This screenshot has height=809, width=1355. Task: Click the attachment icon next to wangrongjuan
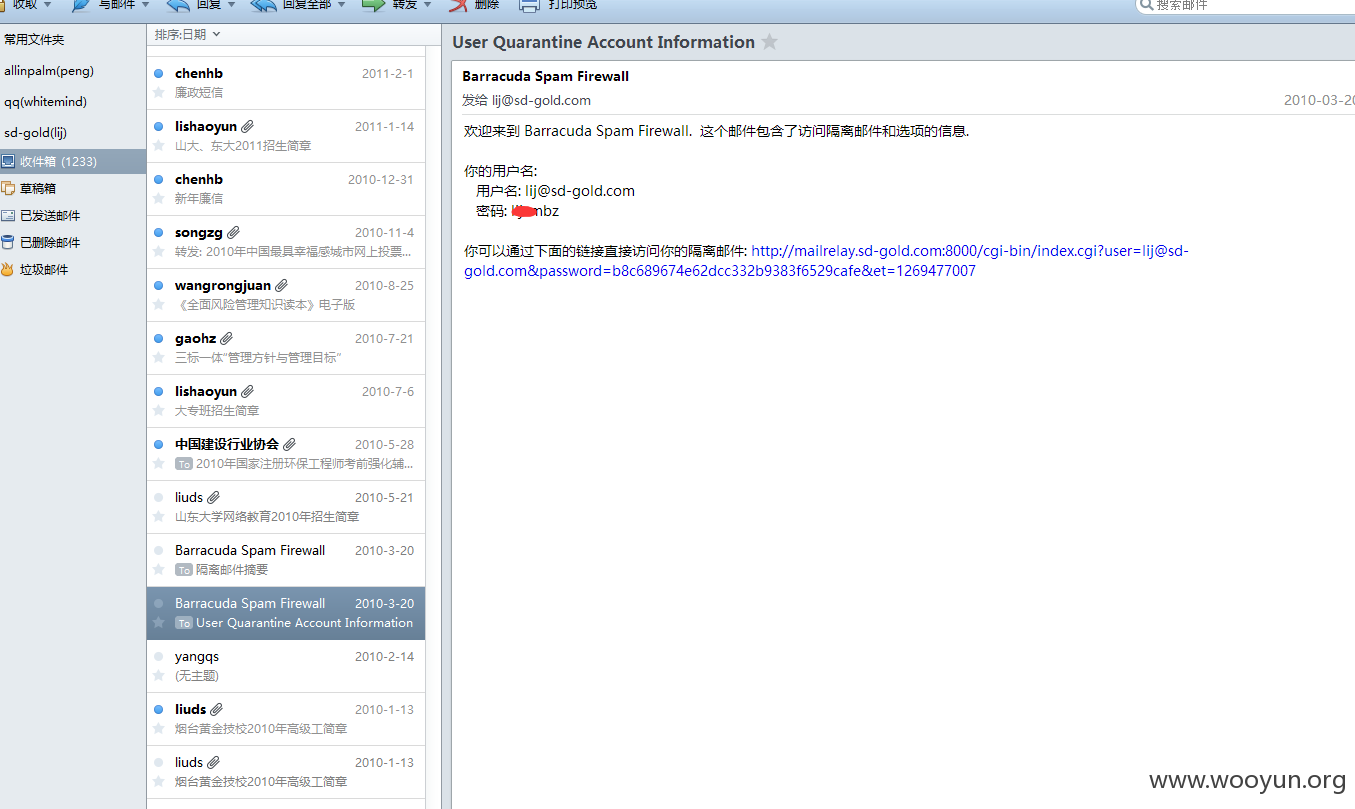pos(281,285)
